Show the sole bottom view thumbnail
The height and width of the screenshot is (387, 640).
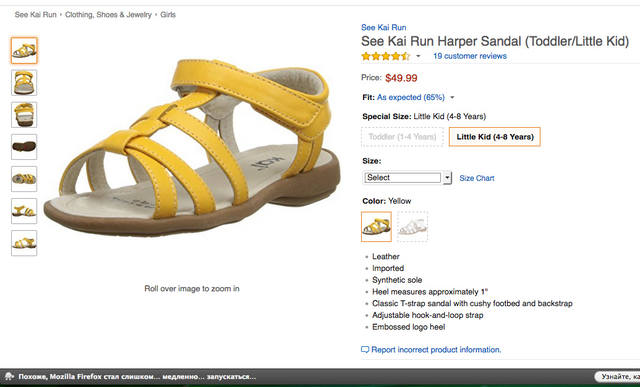point(24,147)
